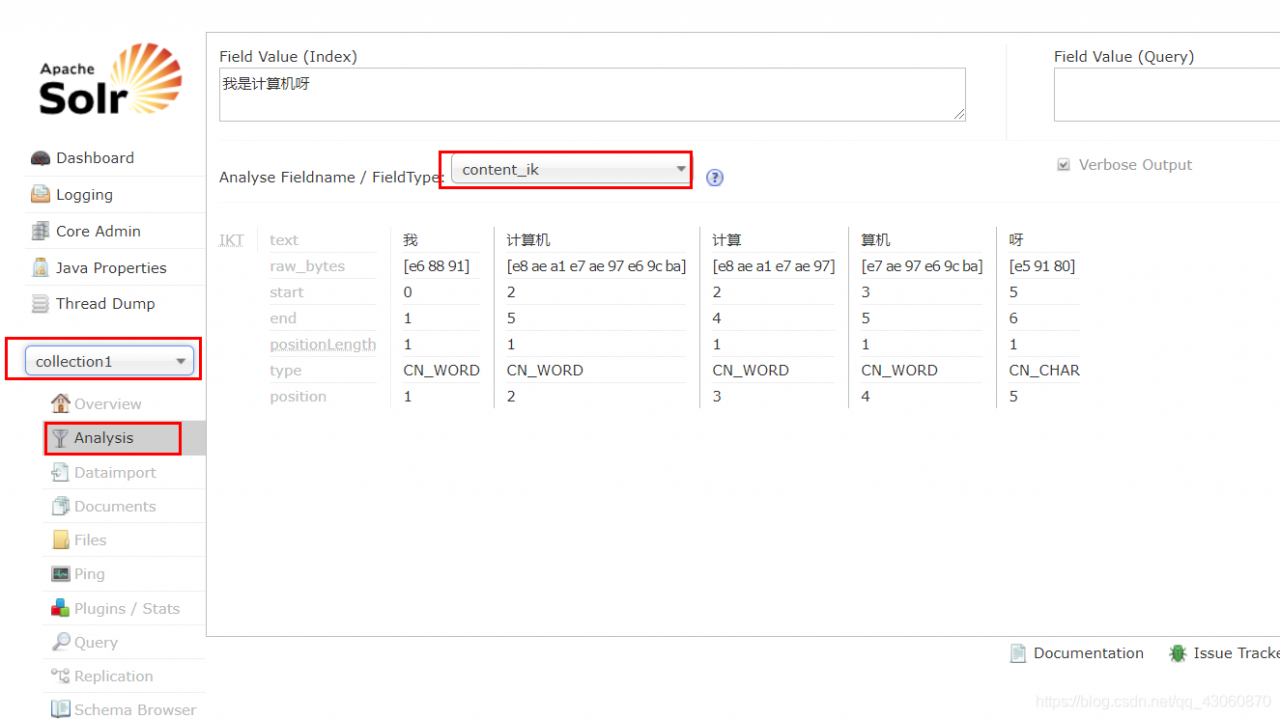Expand the content_ik fieldtype dropdown
The height and width of the screenshot is (719, 1280).
570,170
